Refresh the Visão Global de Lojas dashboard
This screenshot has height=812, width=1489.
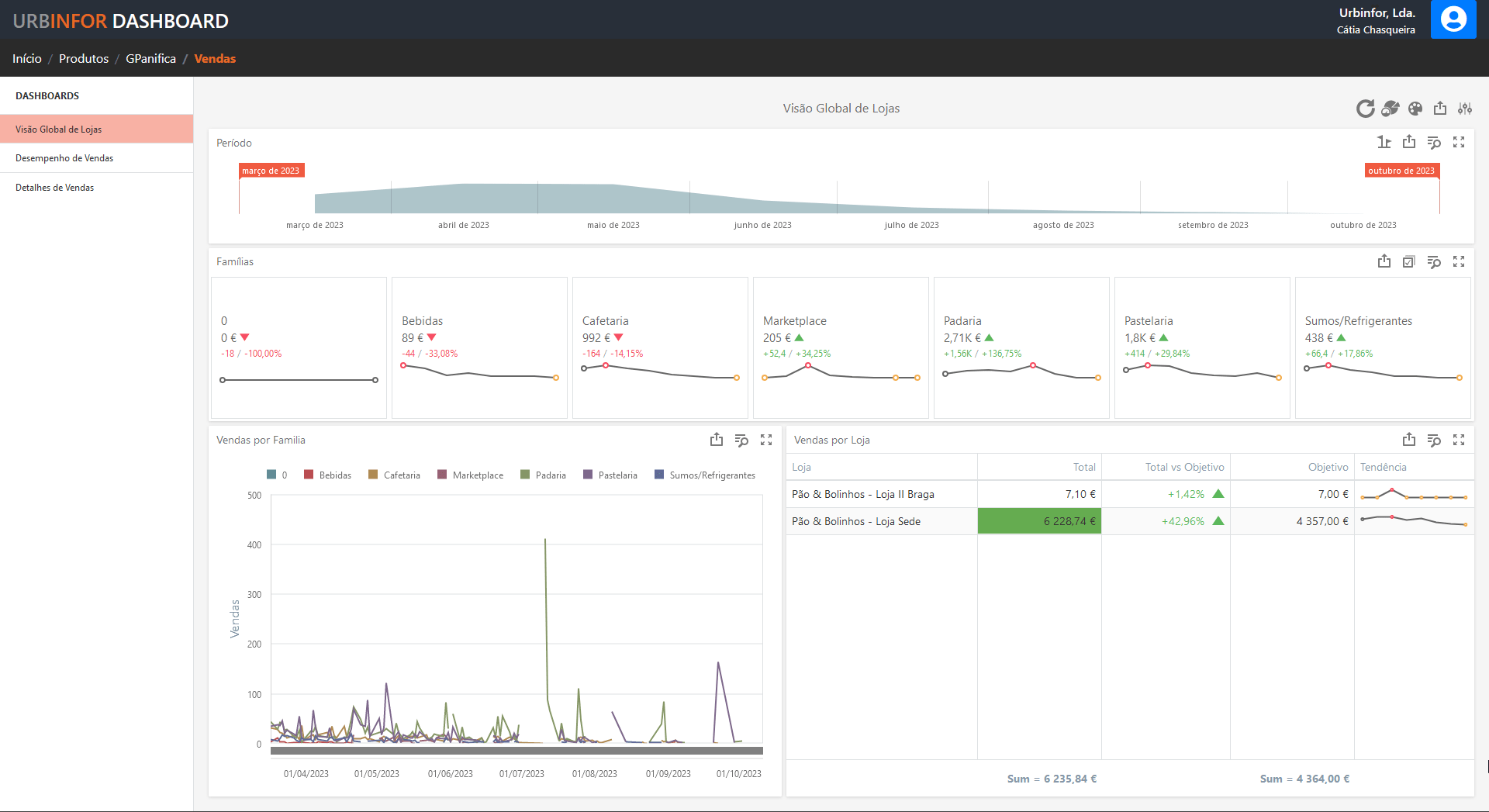pos(1365,109)
